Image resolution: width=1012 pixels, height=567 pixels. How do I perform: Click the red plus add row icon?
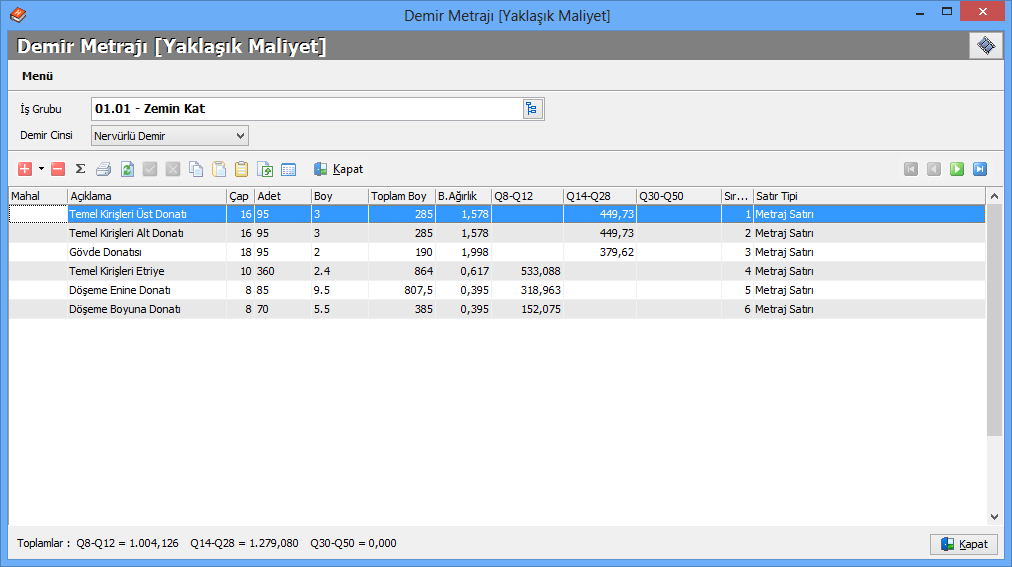pos(25,169)
